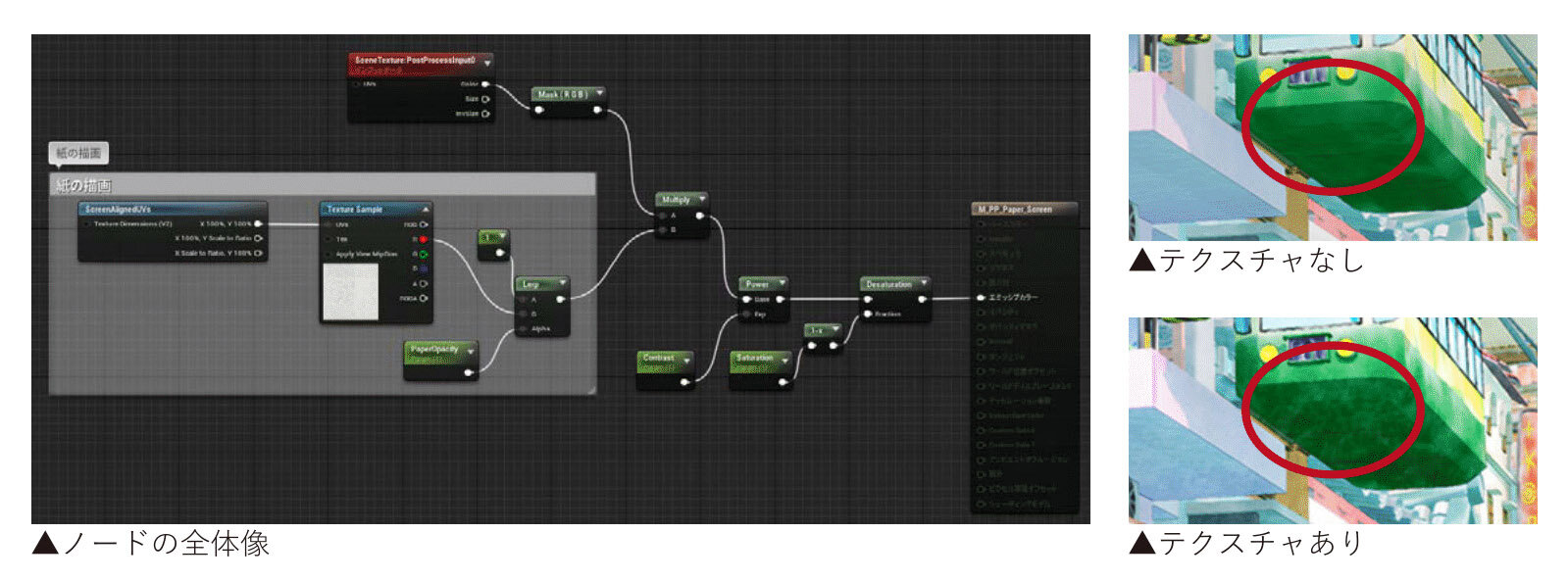This screenshot has width=1568, height=582.
Task: Click the Desaturation Fraction input pin
Action: coord(868,314)
